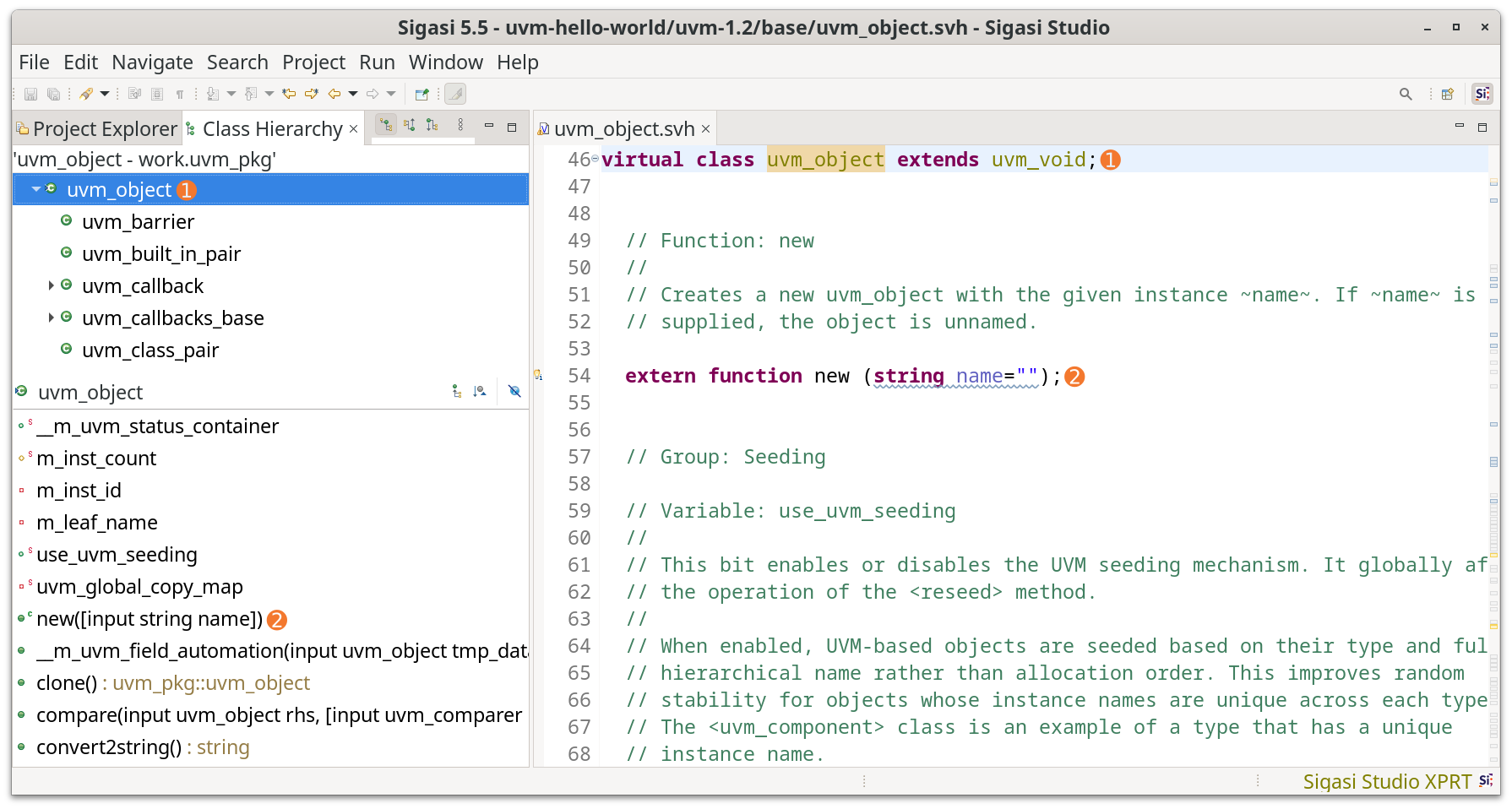The width and height of the screenshot is (1512, 809).
Task: Click the Search magnifier icon in toolbar
Action: click(1406, 94)
